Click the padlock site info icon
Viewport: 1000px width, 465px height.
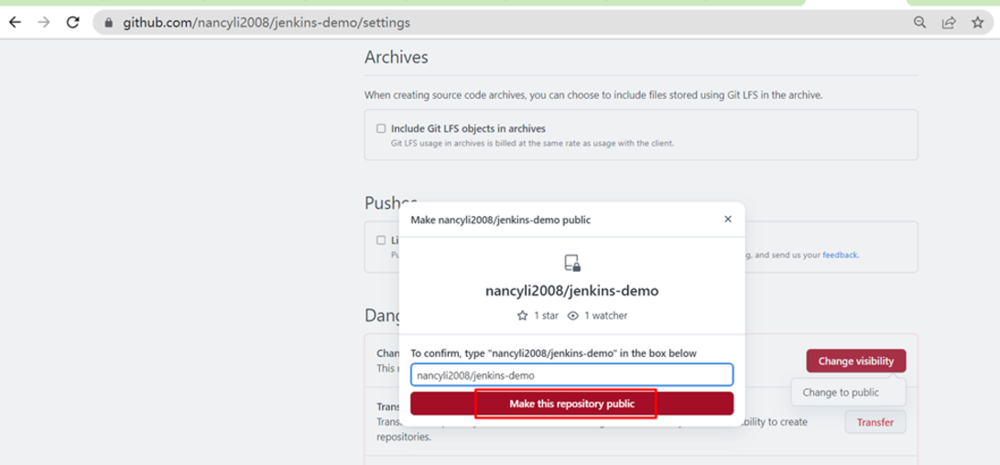pyautogui.click(x=108, y=23)
